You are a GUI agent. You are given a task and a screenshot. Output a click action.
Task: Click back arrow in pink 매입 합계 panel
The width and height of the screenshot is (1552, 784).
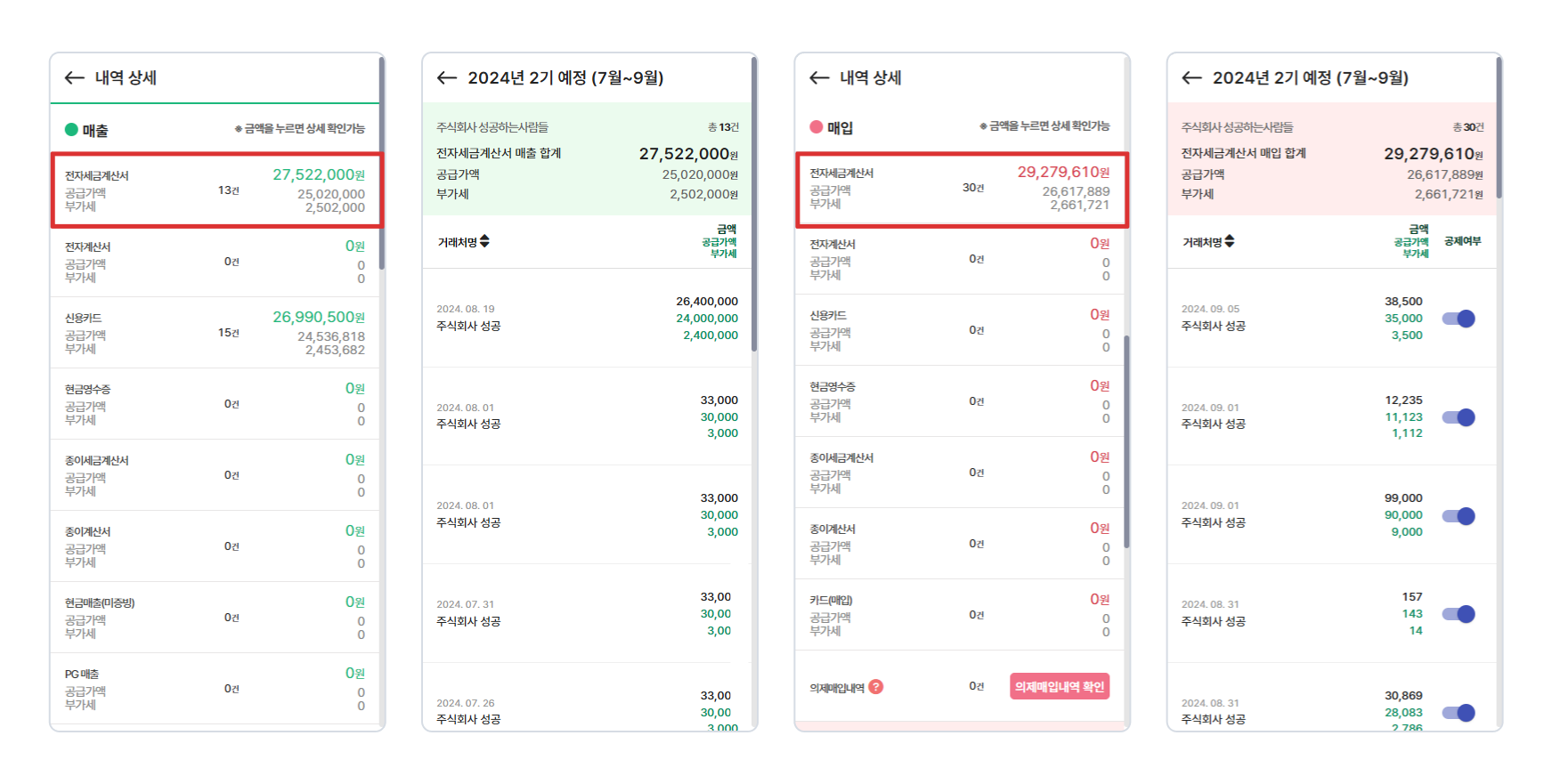(1191, 78)
